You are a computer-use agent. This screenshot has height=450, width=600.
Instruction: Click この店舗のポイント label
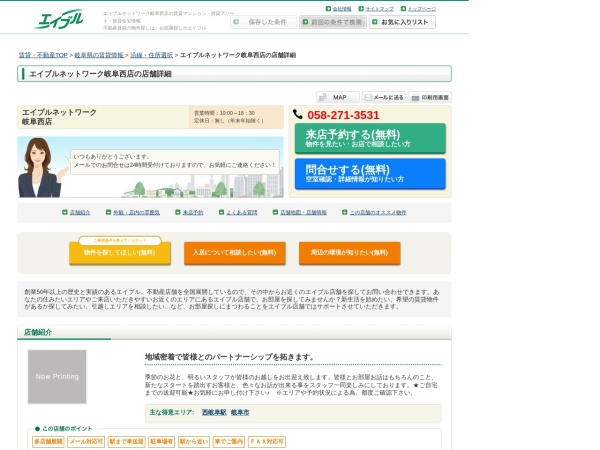coord(67,429)
